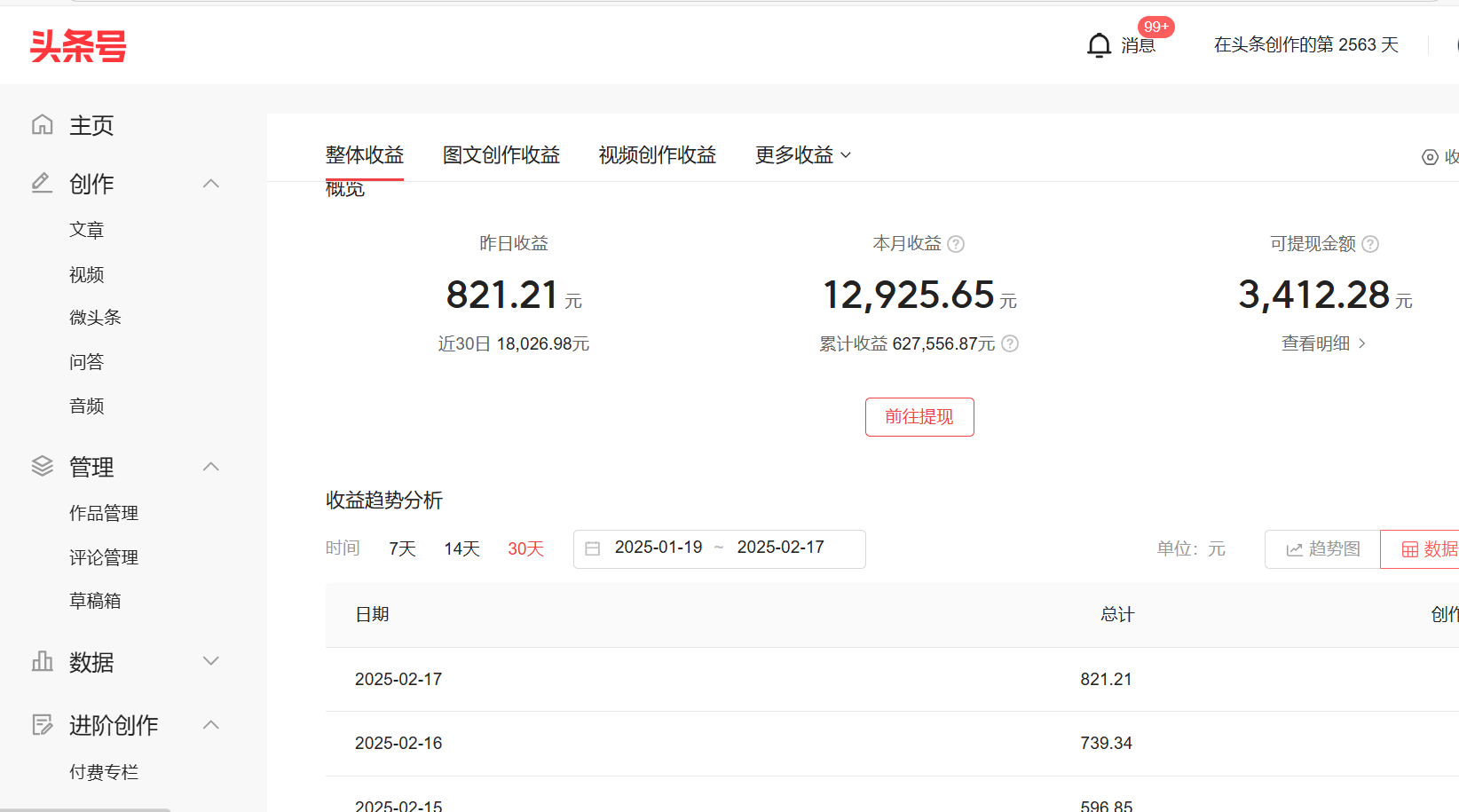Click the 821.21 total table cell

click(x=1106, y=679)
